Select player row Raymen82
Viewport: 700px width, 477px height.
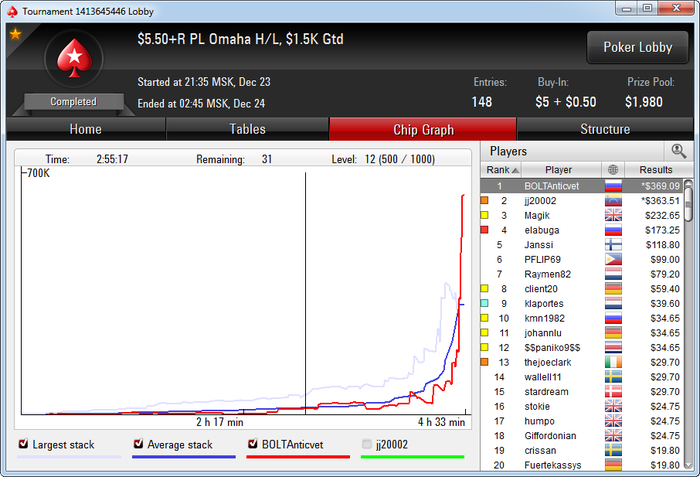pyautogui.click(x=582, y=274)
